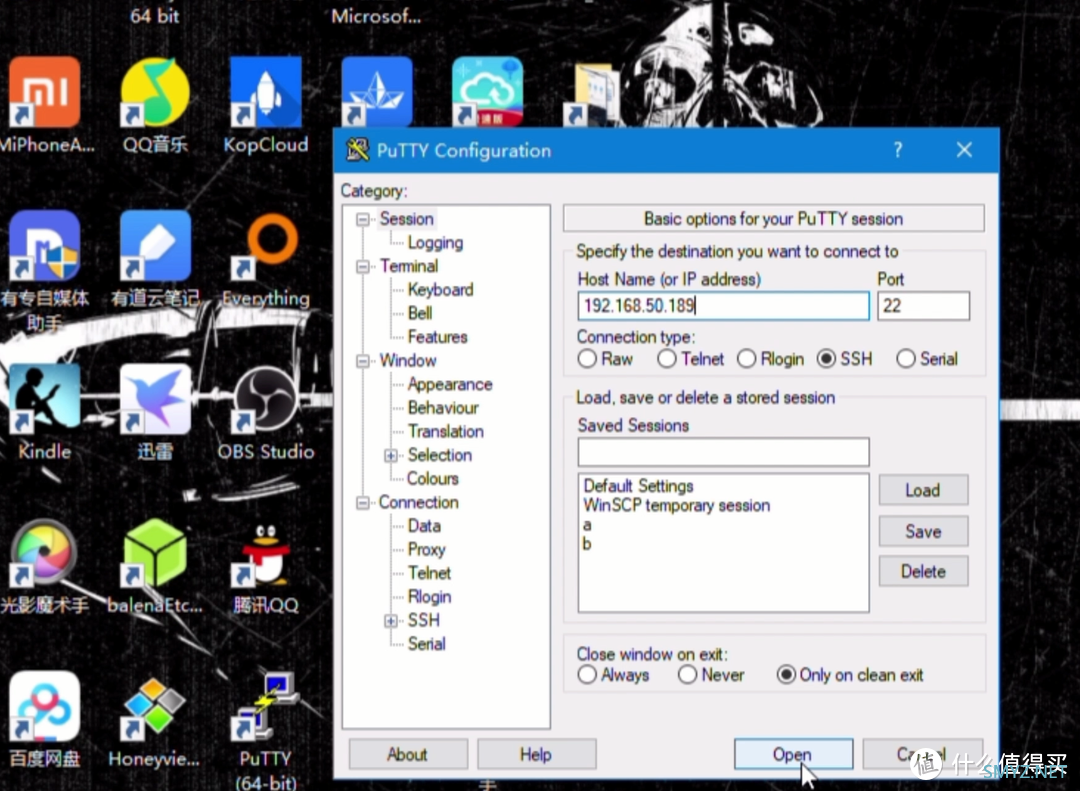This screenshot has width=1080, height=791.
Task: Select the Session category label
Action: 406,219
